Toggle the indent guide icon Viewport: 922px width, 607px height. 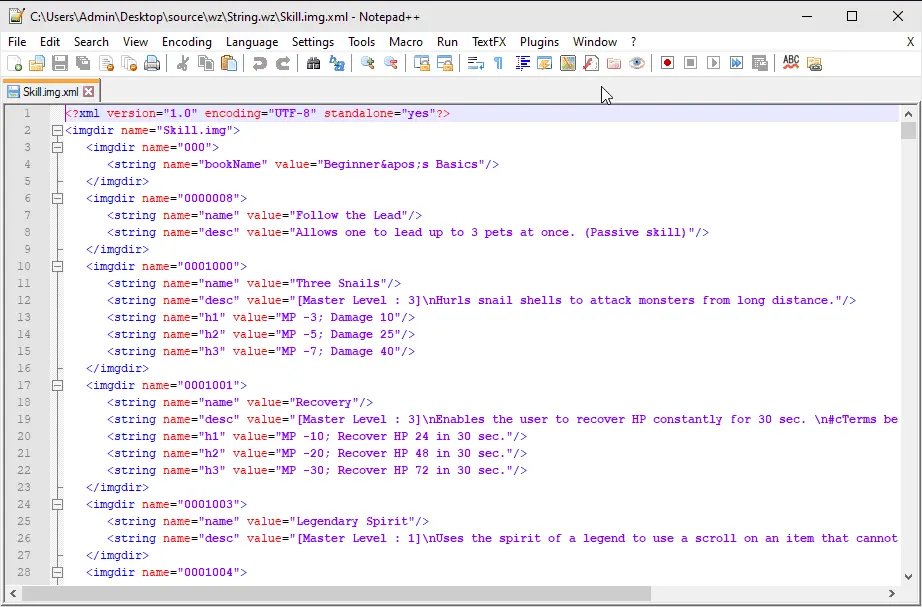coord(522,64)
